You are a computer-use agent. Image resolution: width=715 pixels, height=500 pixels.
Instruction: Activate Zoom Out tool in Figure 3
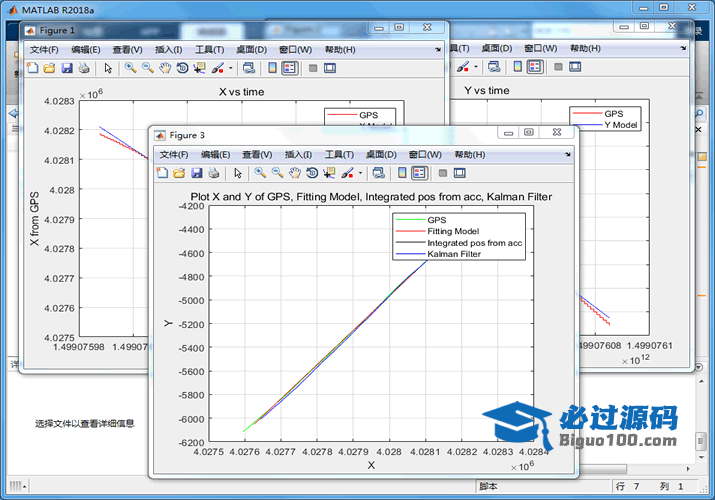click(277, 173)
